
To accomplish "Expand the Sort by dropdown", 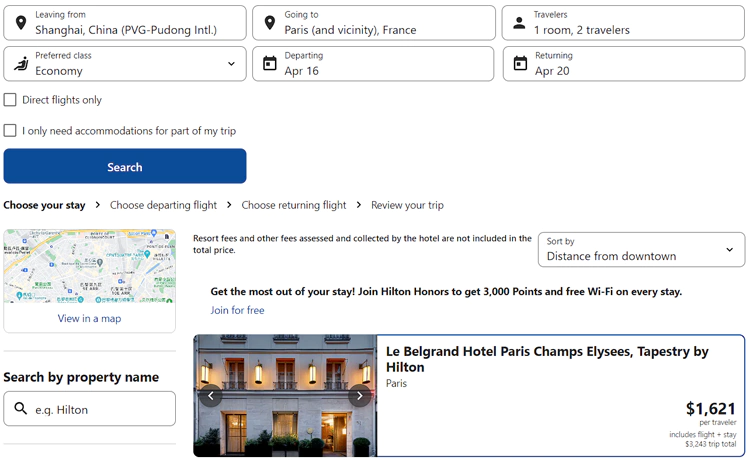I will [x=641, y=249].
